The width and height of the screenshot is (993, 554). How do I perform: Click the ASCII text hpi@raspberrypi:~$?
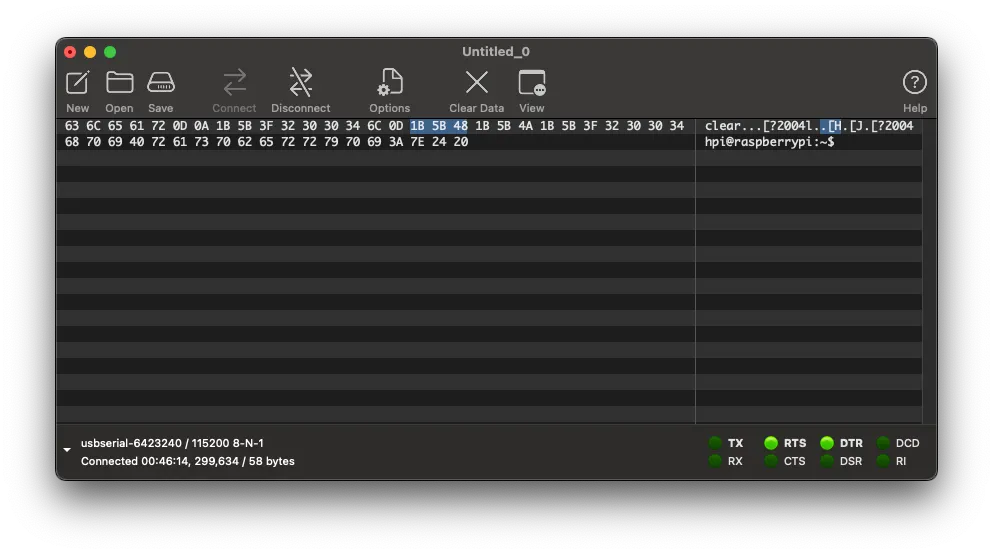pyautogui.click(x=769, y=142)
